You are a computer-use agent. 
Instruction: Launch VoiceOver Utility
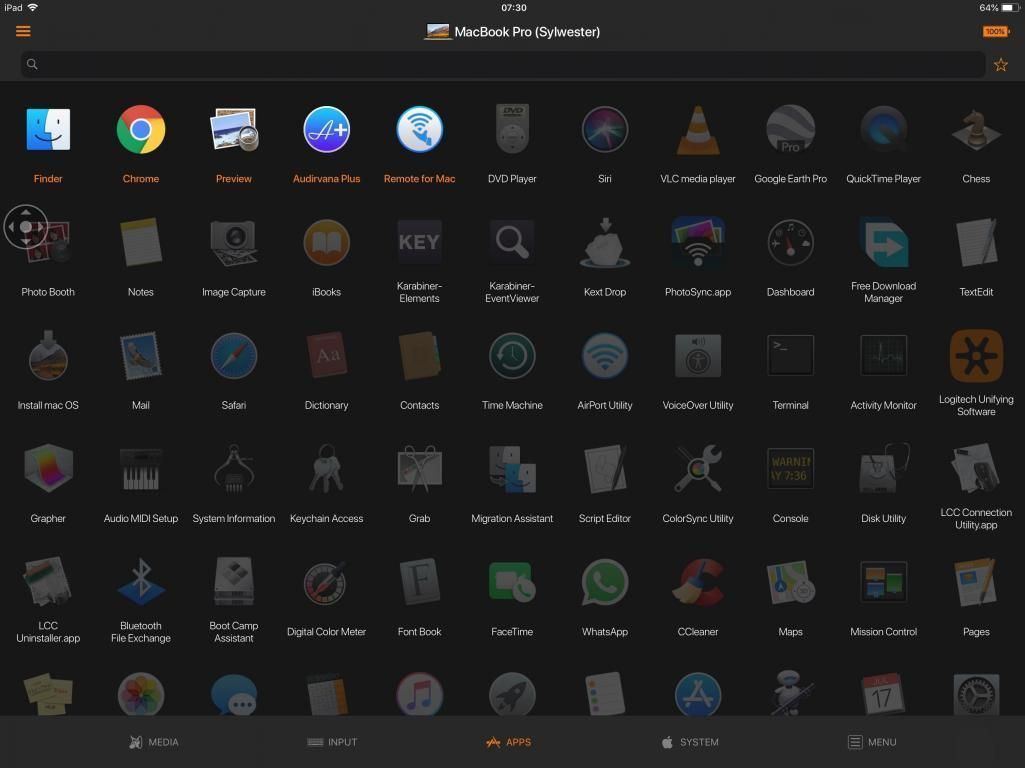click(697, 356)
